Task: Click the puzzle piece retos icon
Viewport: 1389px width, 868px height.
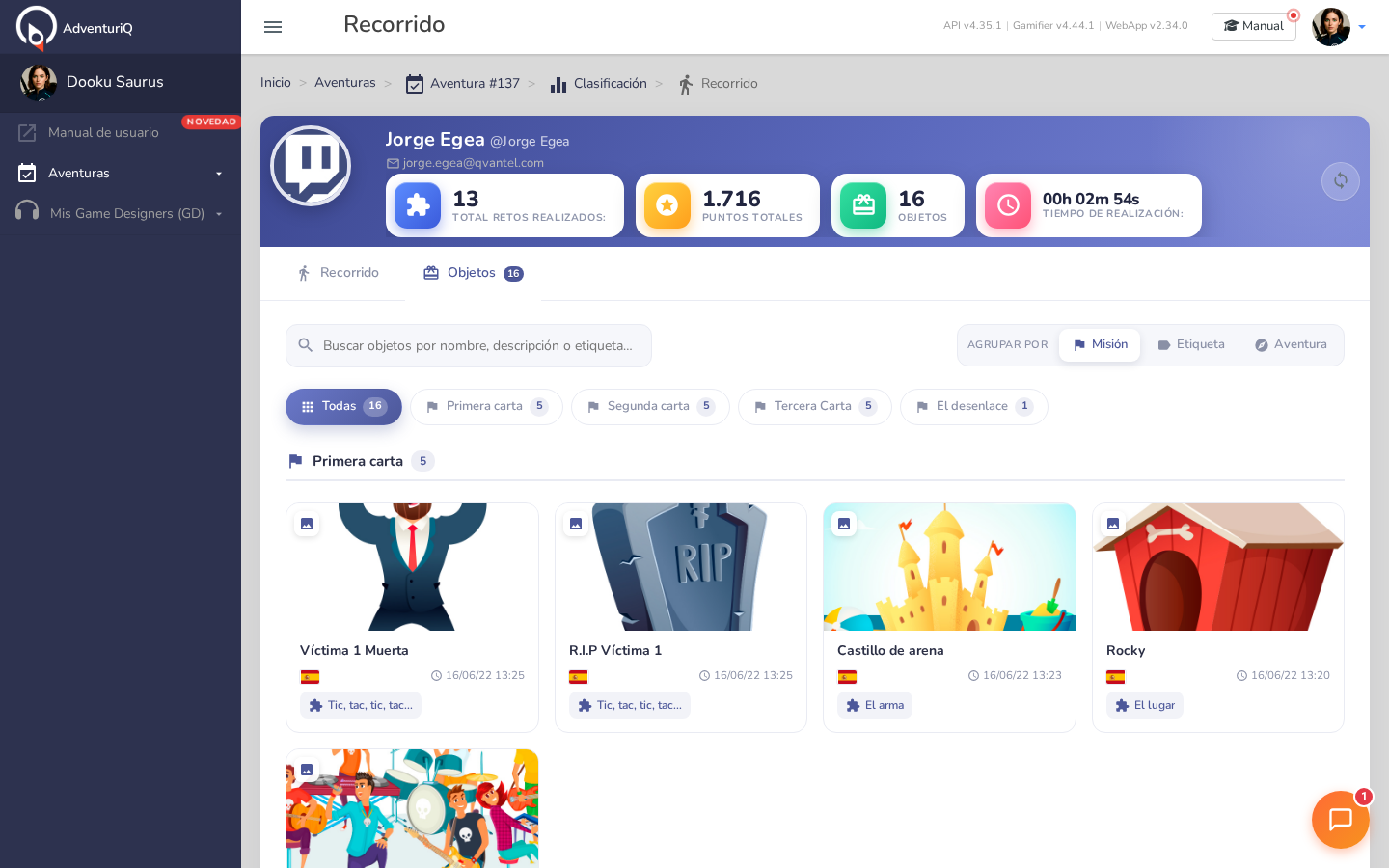Action: 418,205
